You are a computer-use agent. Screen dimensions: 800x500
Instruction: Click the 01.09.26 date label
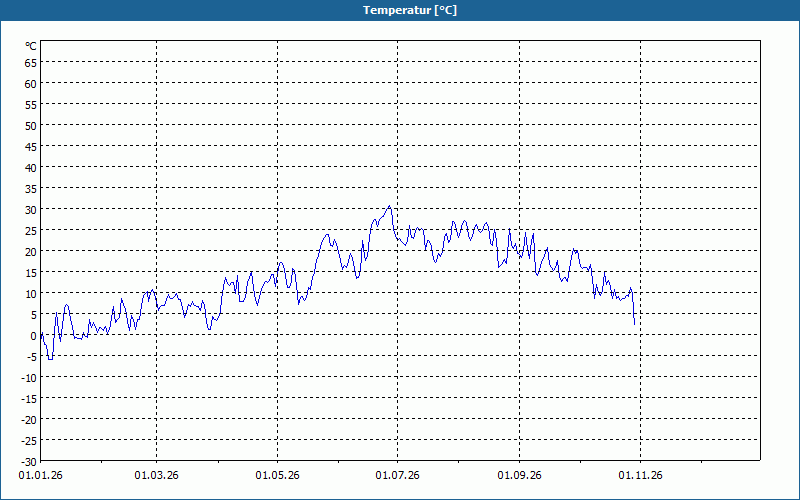click(x=519, y=476)
